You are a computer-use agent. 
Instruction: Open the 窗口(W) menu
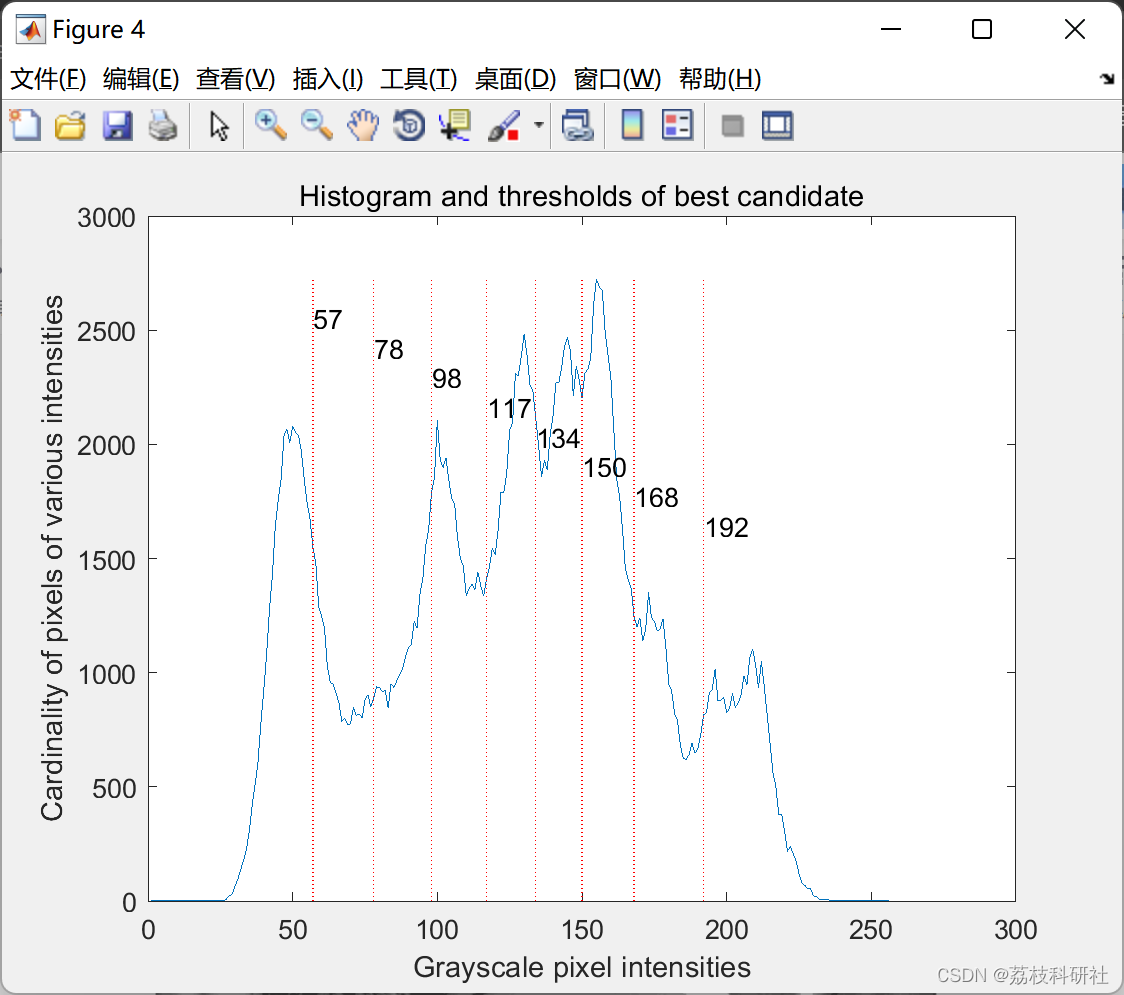tap(617, 79)
